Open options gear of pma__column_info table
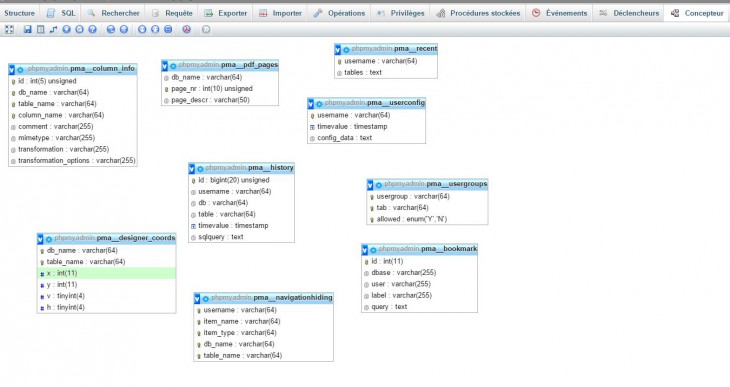This screenshot has height=387, width=730. click(x=20, y=70)
